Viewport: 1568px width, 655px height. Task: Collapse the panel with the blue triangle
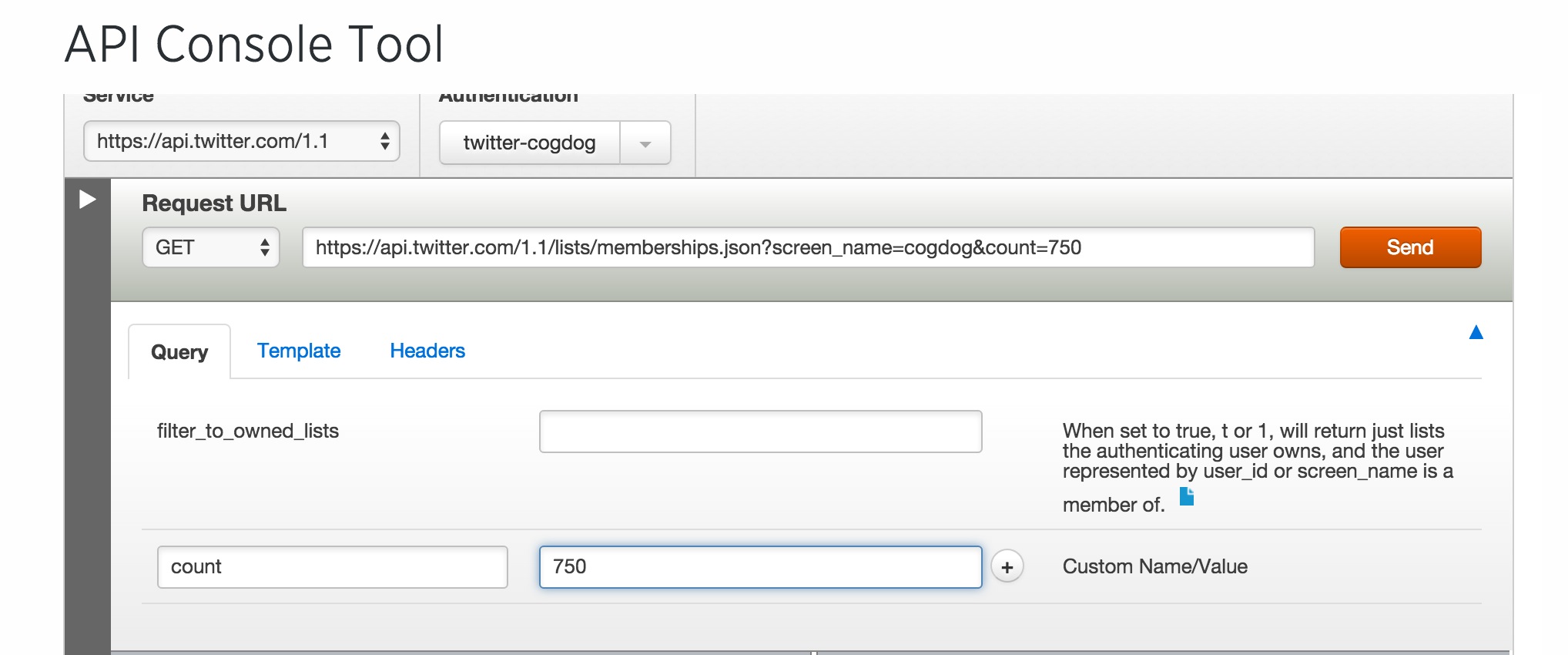1476,332
